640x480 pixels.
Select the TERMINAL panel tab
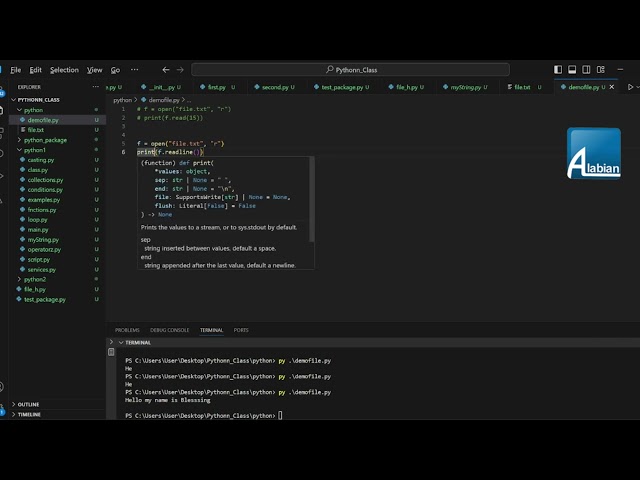[211, 330]
